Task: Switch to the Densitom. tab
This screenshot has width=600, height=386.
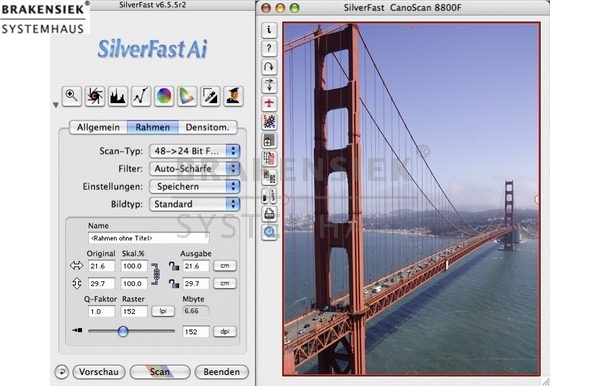Action: [x=207, y=127]
